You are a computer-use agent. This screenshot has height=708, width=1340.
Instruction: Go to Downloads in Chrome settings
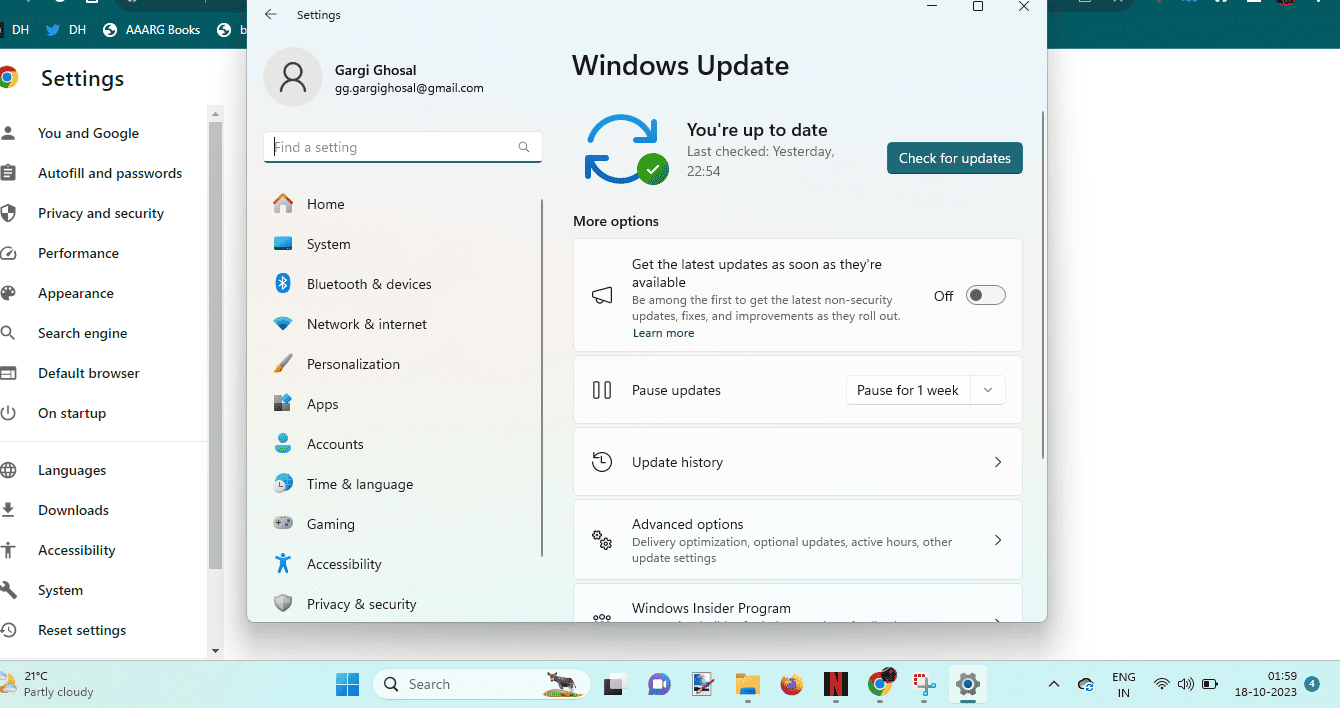click(x=73, y=510)
